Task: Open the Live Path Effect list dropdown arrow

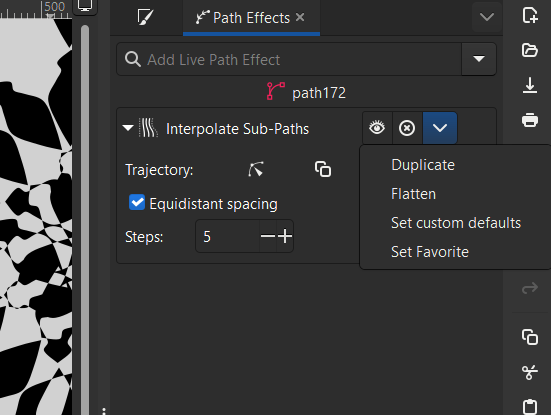Action: click(x=479, y=59)
